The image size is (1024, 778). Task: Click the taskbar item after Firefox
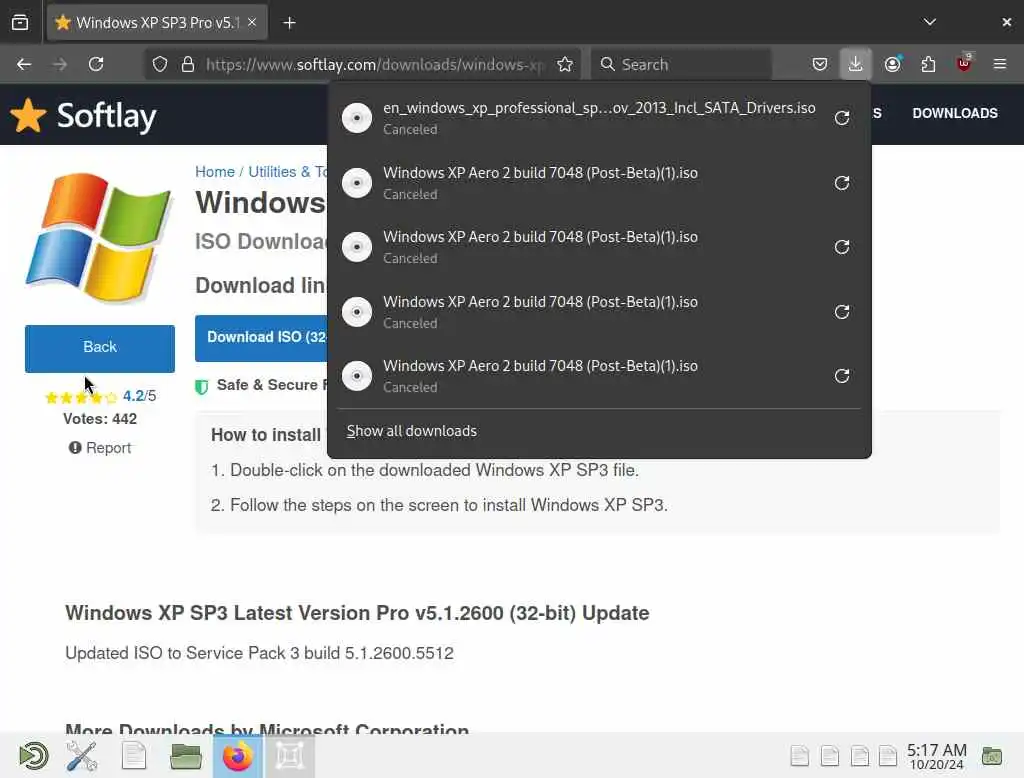pos(290,756)
